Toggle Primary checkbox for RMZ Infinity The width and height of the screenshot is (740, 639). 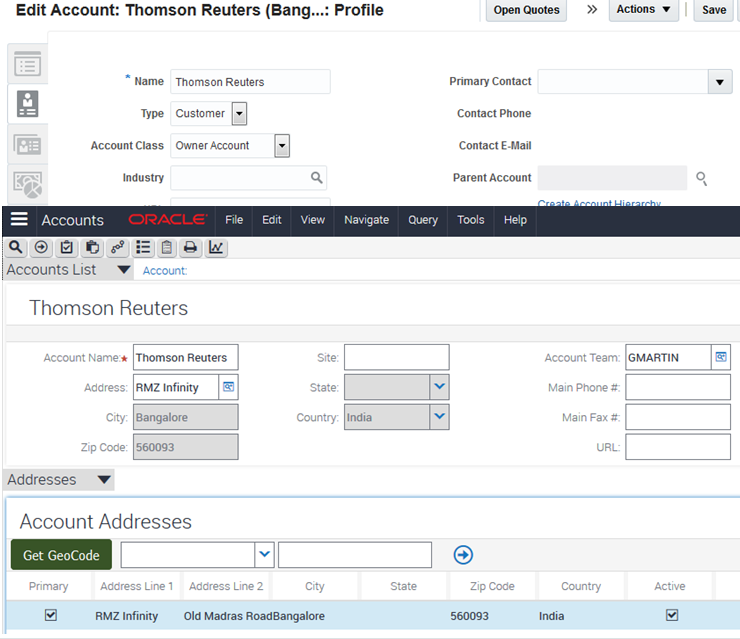tap(50, 615)
